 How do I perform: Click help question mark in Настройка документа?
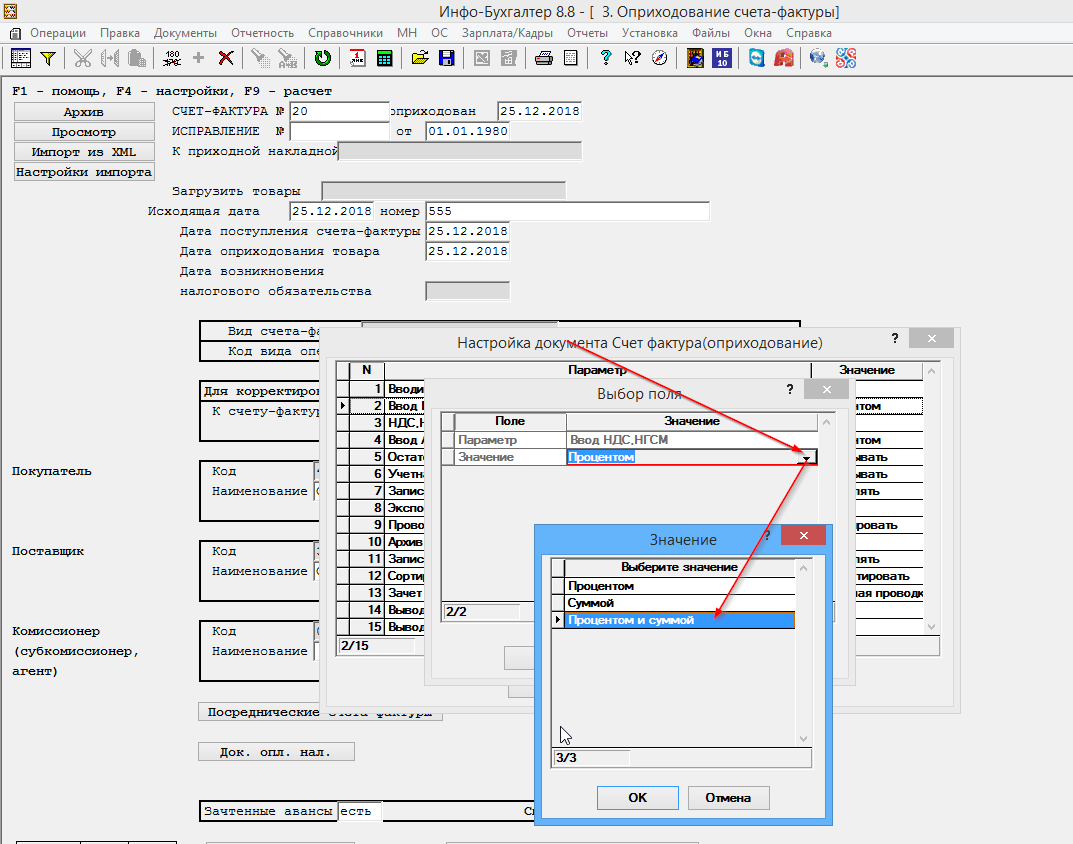(894, 338)
